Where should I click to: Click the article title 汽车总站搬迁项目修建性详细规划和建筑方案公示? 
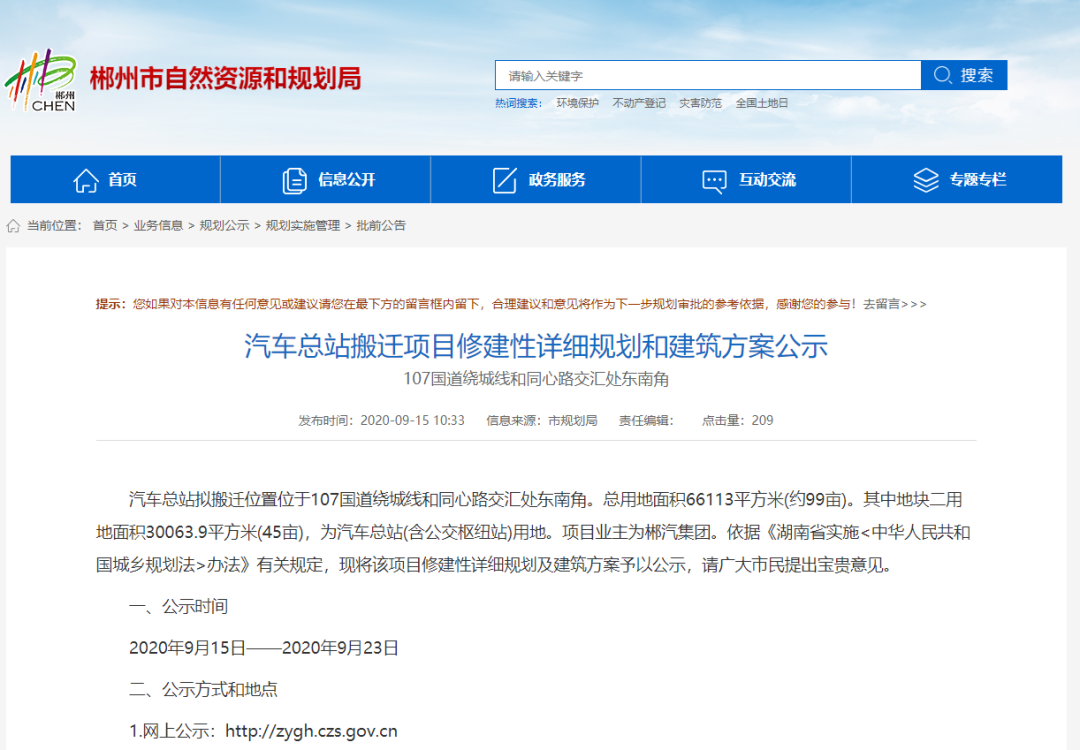point(536,346)
